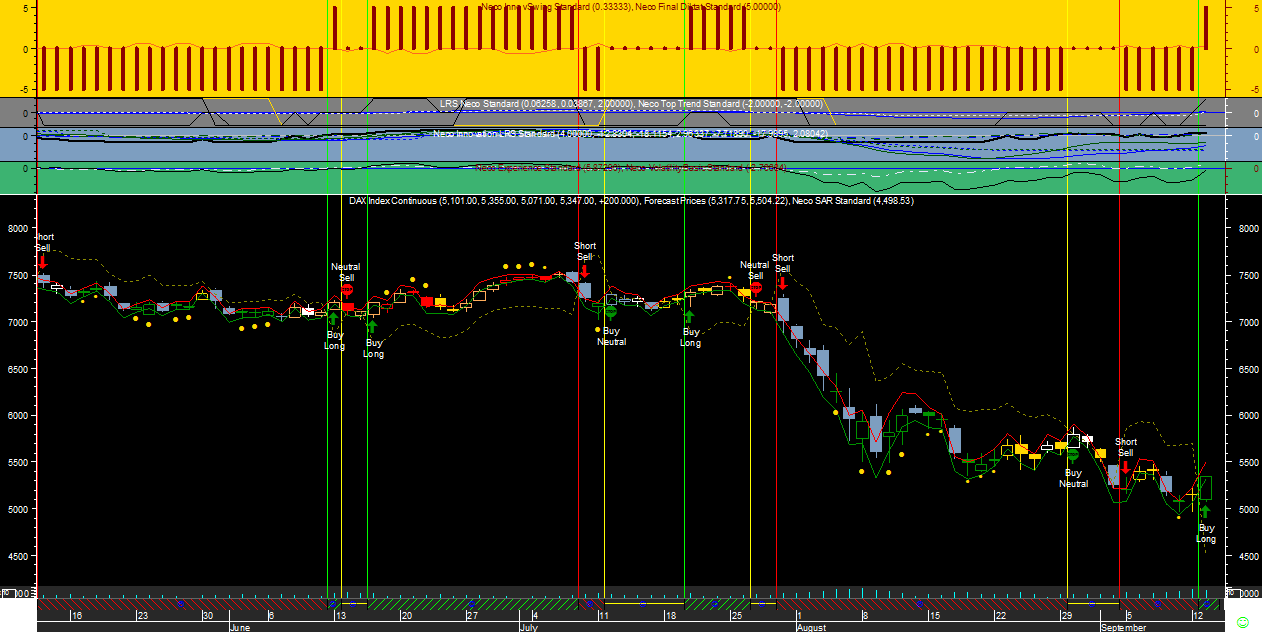
Task: Click the green Buy Long arrow near July 18
Action: [690, 316]
